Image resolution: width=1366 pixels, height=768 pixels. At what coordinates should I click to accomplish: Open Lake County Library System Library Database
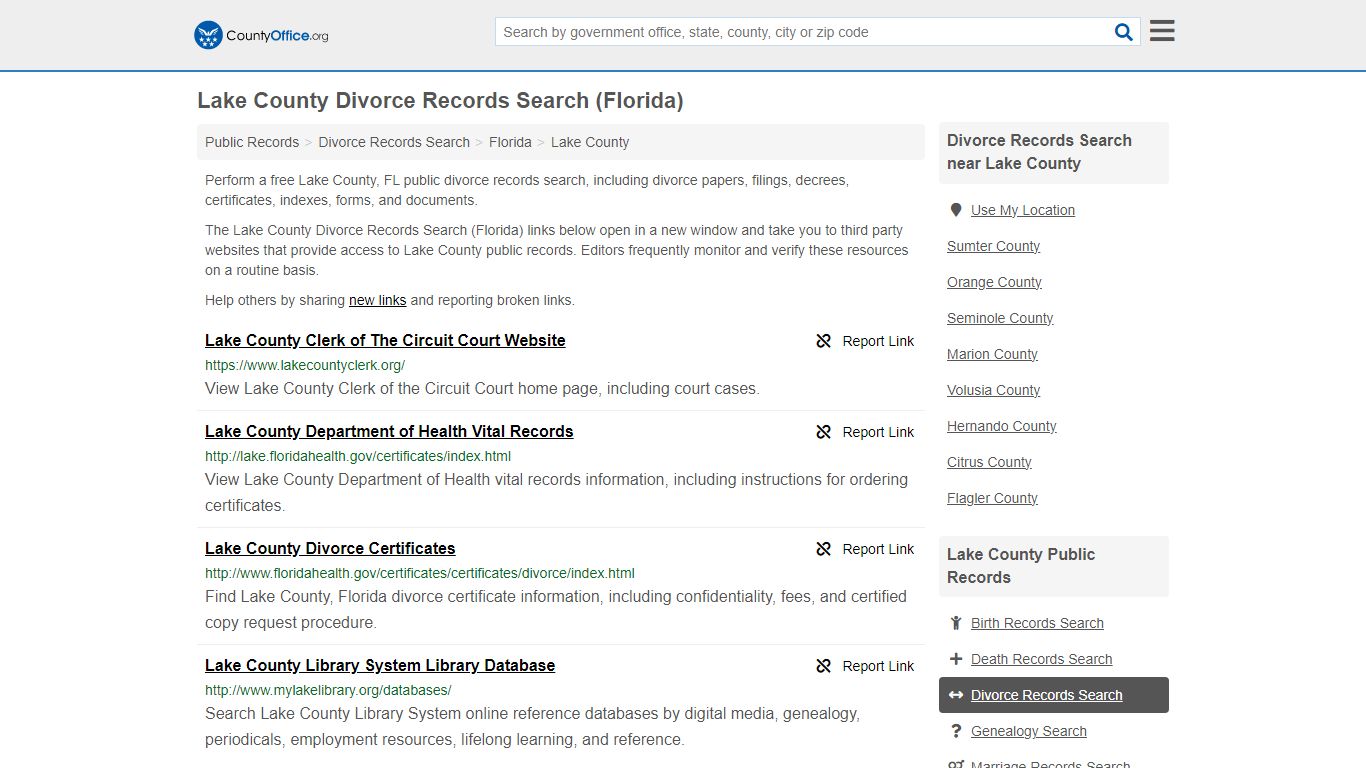pos(380,665)
